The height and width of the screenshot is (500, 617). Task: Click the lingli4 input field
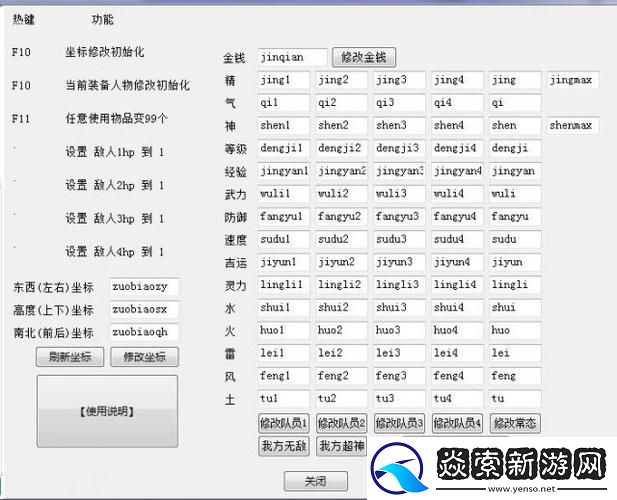[x=457, y=285]
